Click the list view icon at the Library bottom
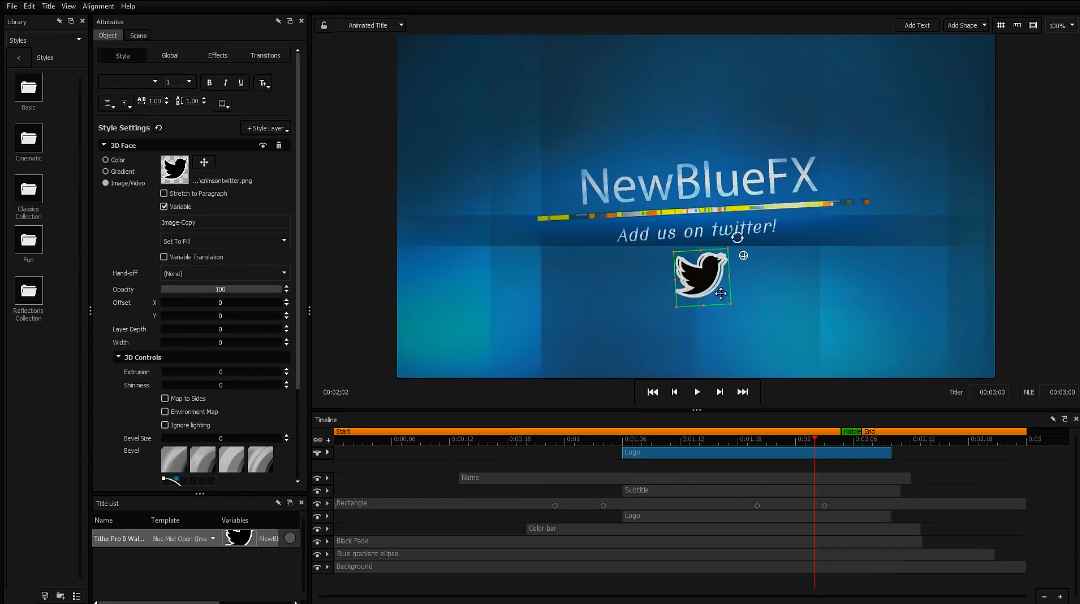1080x604 pixels. [76, 596]
